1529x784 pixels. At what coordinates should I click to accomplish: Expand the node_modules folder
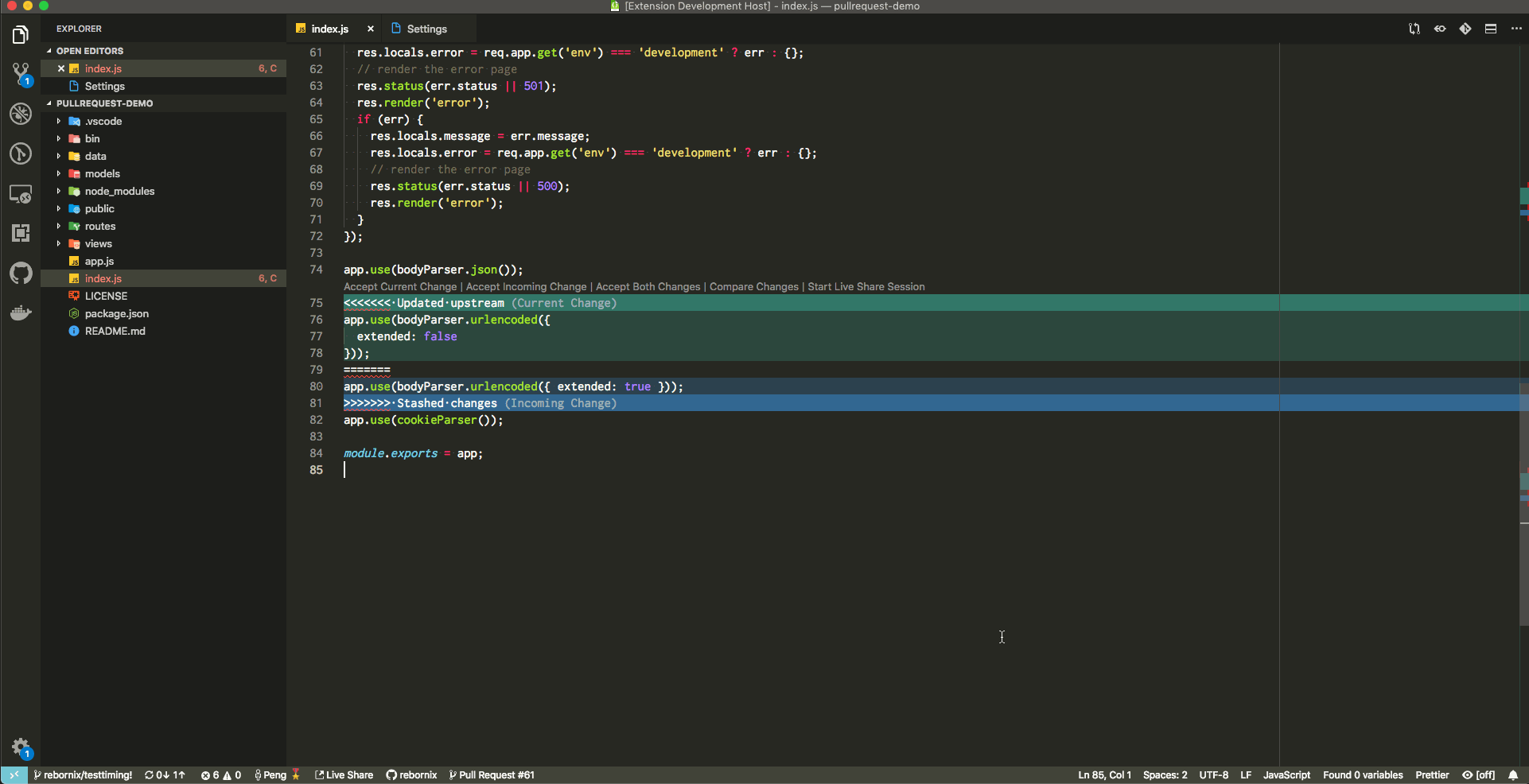59,191
